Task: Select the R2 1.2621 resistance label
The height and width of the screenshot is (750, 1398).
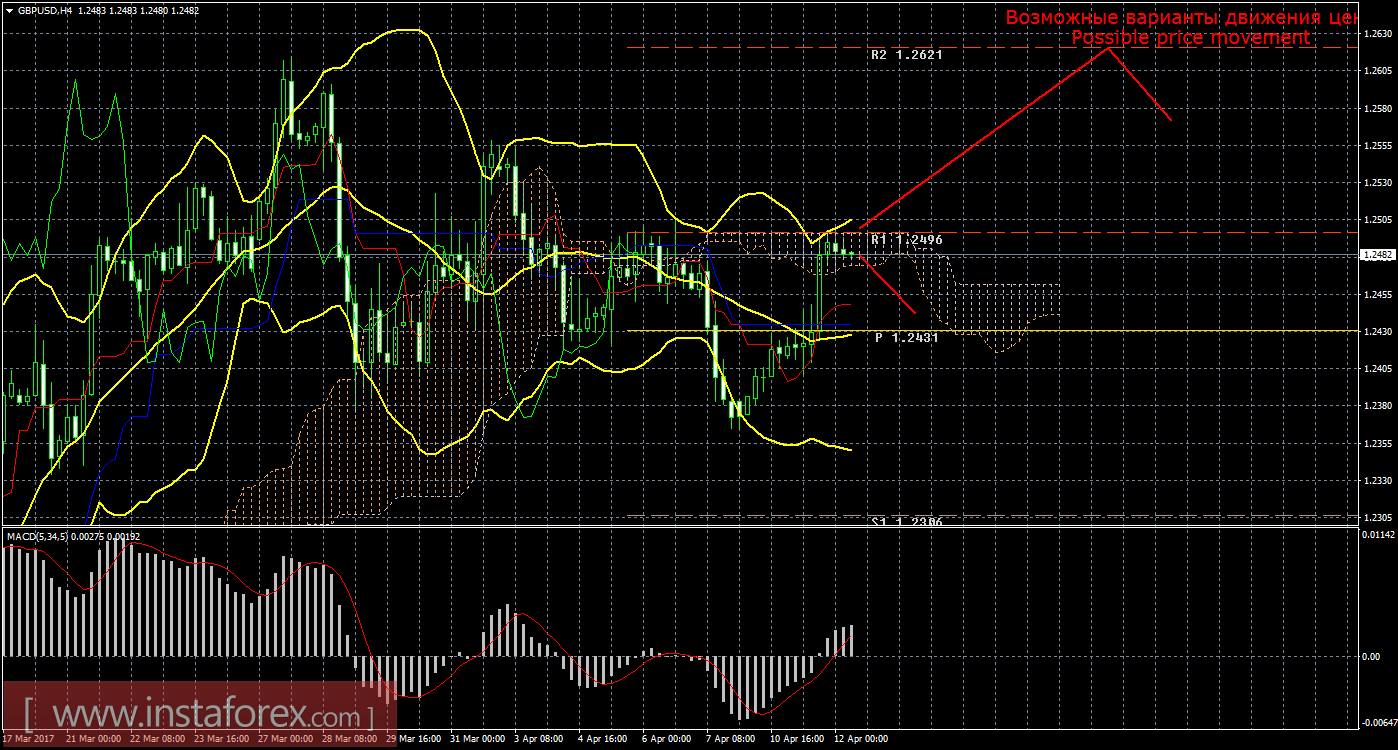Action: (906, 56)
